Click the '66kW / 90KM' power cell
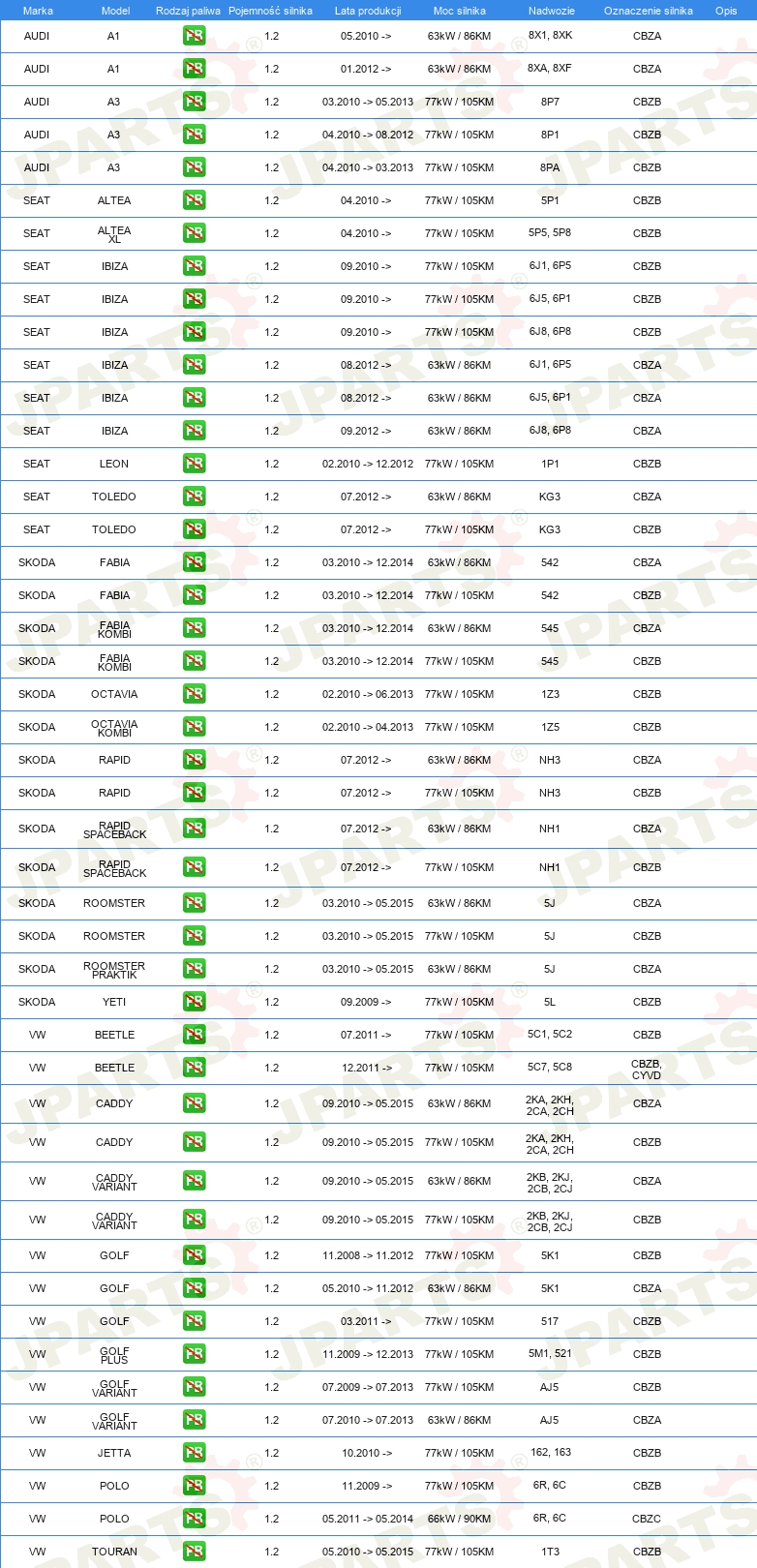This screenshot has height=1568, width=757. [x=459, y=1519]
